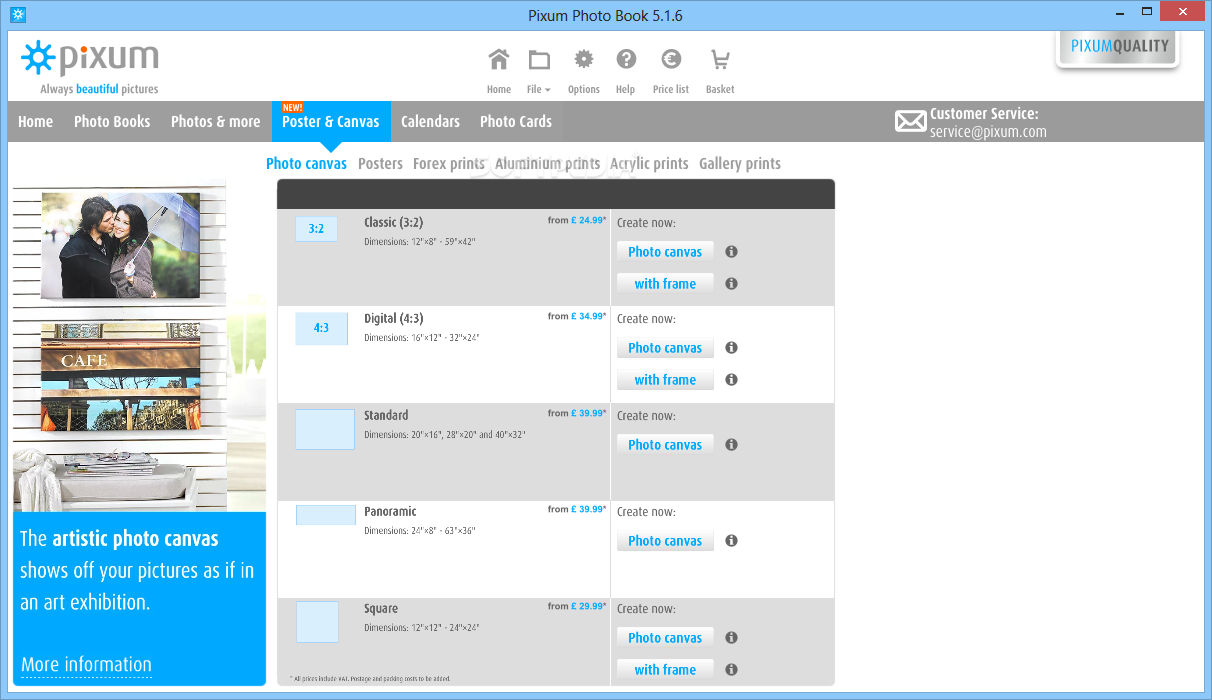Show info for Panoramic Photo canvas

(x=731, y=541)
